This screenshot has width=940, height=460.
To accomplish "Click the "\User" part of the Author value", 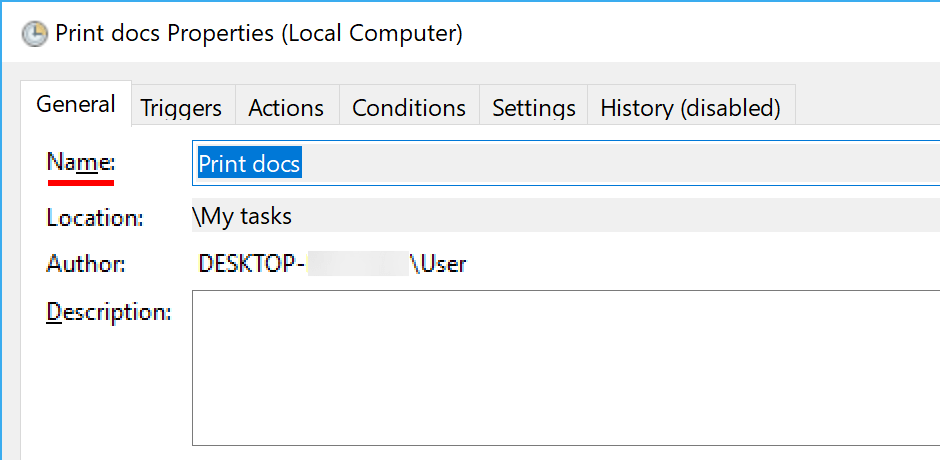I will tap(439, 264).
